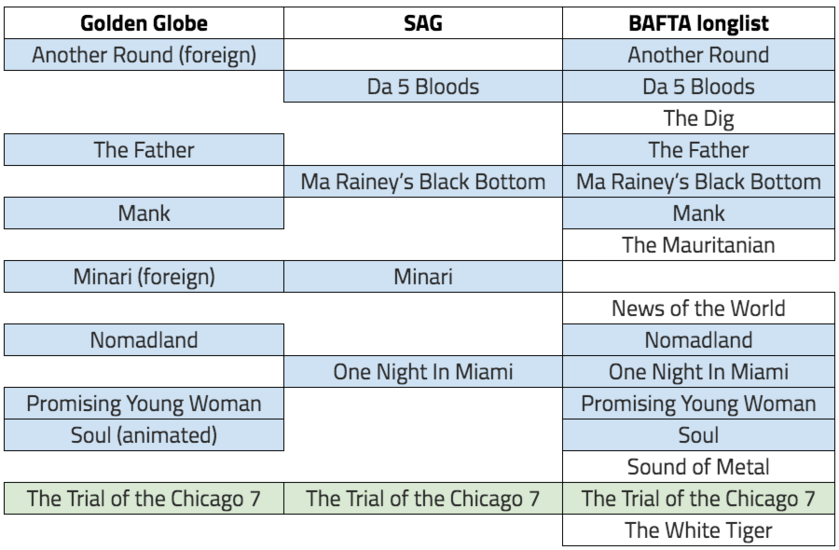Click Ma Rainey's Black Bottom under BAFTA
Screen dimensions: 839x550
(699, 182)
